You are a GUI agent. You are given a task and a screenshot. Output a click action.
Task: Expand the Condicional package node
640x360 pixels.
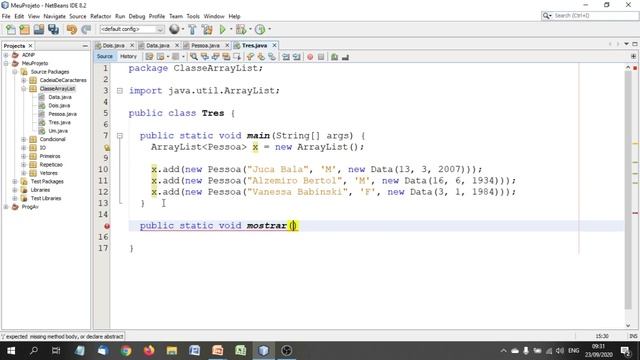pos(24,139)
